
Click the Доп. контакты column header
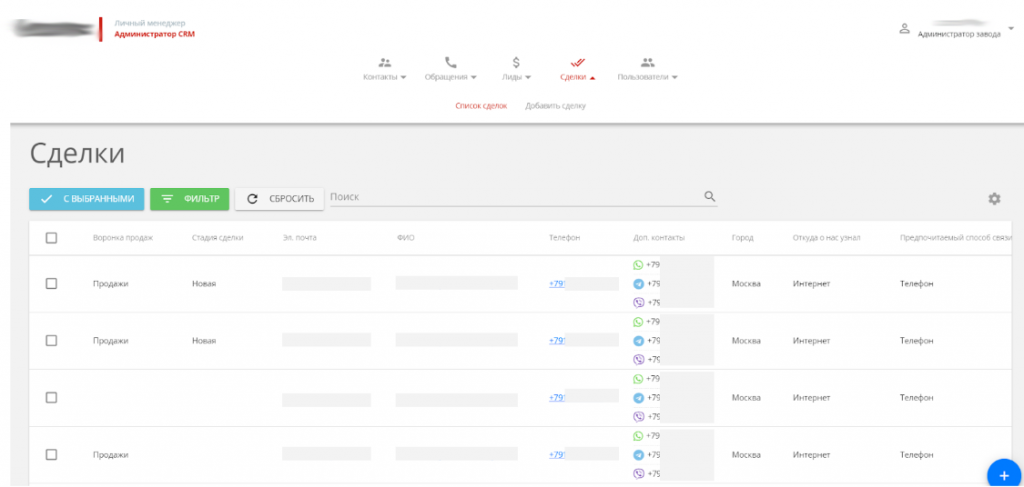click(659, 238)
